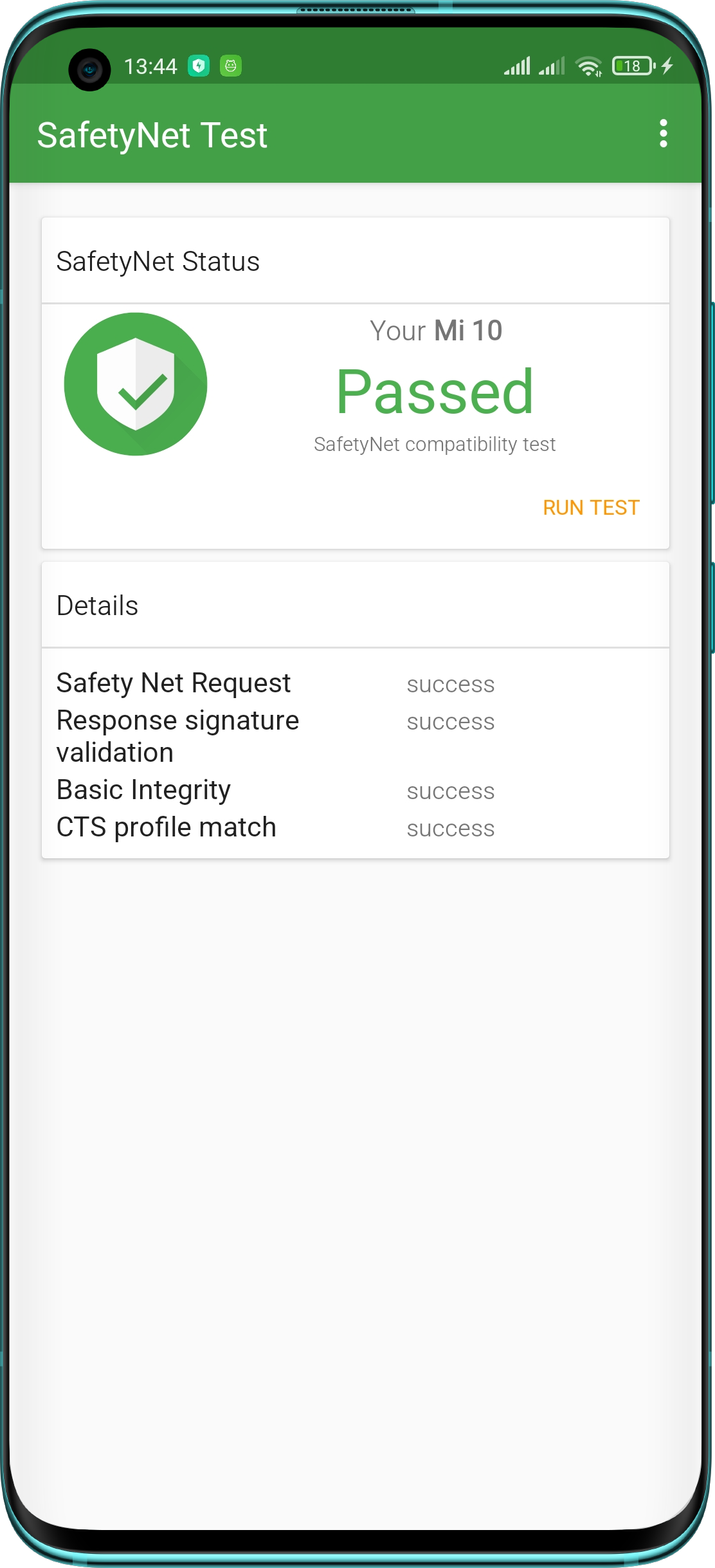Tap the second SIM signal strength icon
Viewport: 715px width, 1568px height.
[x=552, y=66]
